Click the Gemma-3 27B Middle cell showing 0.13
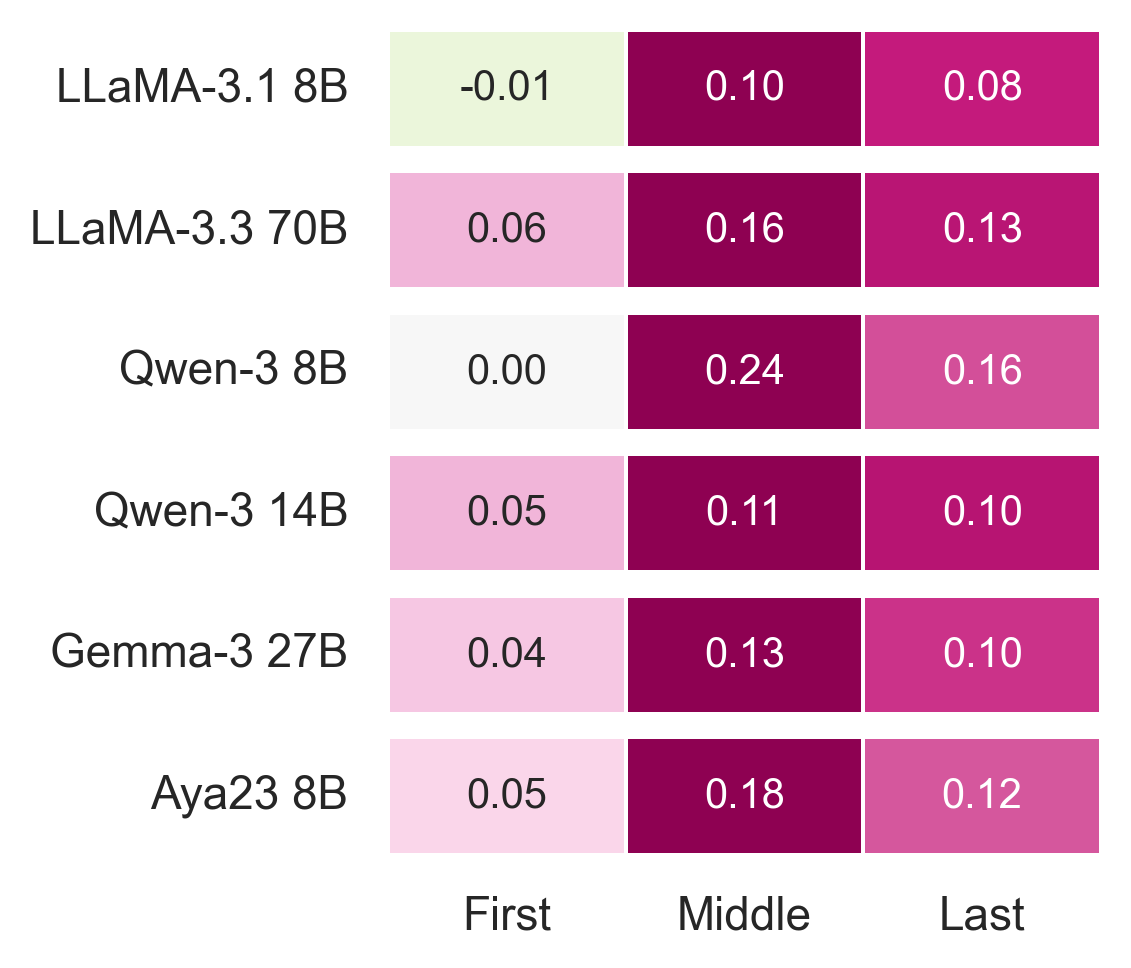This screenshot has width=1131, height=968. tap(744, 655)
